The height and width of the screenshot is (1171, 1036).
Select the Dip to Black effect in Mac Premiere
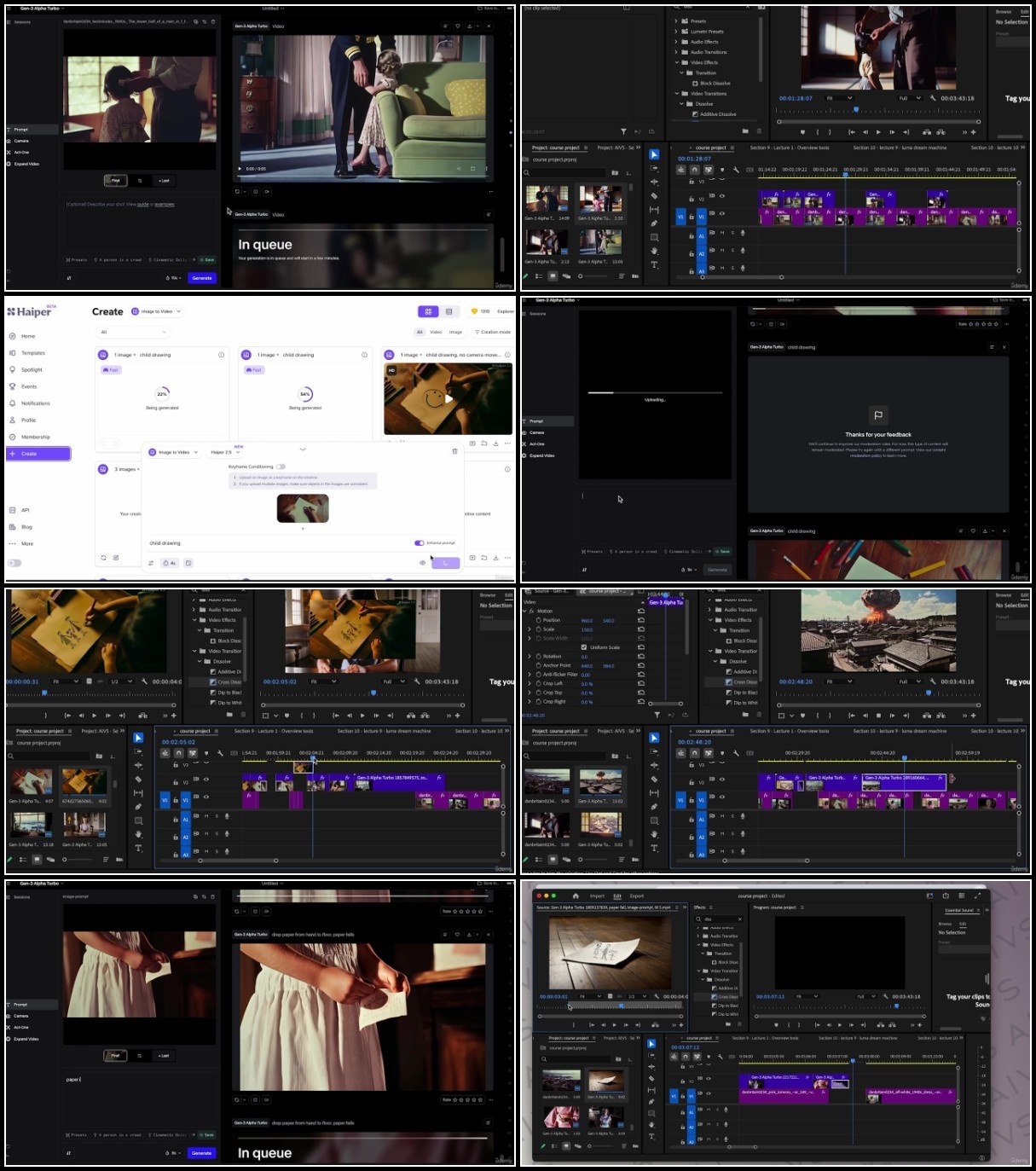tap(725, 1006)
